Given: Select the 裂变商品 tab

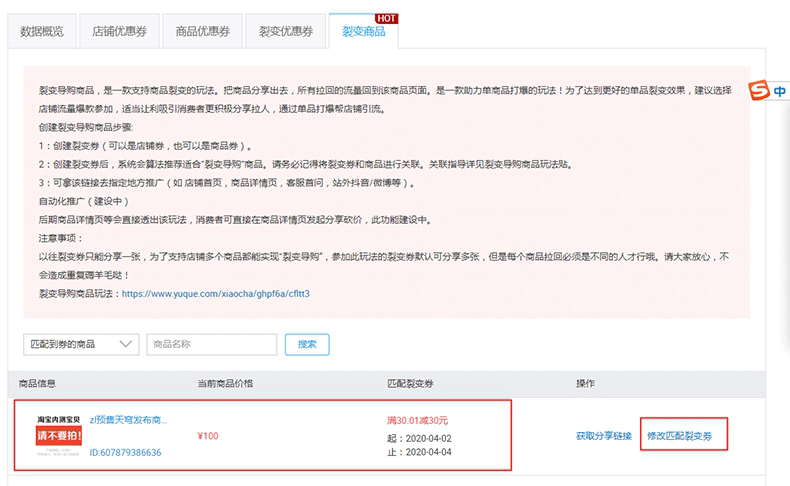Looking at the screenshot, I should [362, 31].
